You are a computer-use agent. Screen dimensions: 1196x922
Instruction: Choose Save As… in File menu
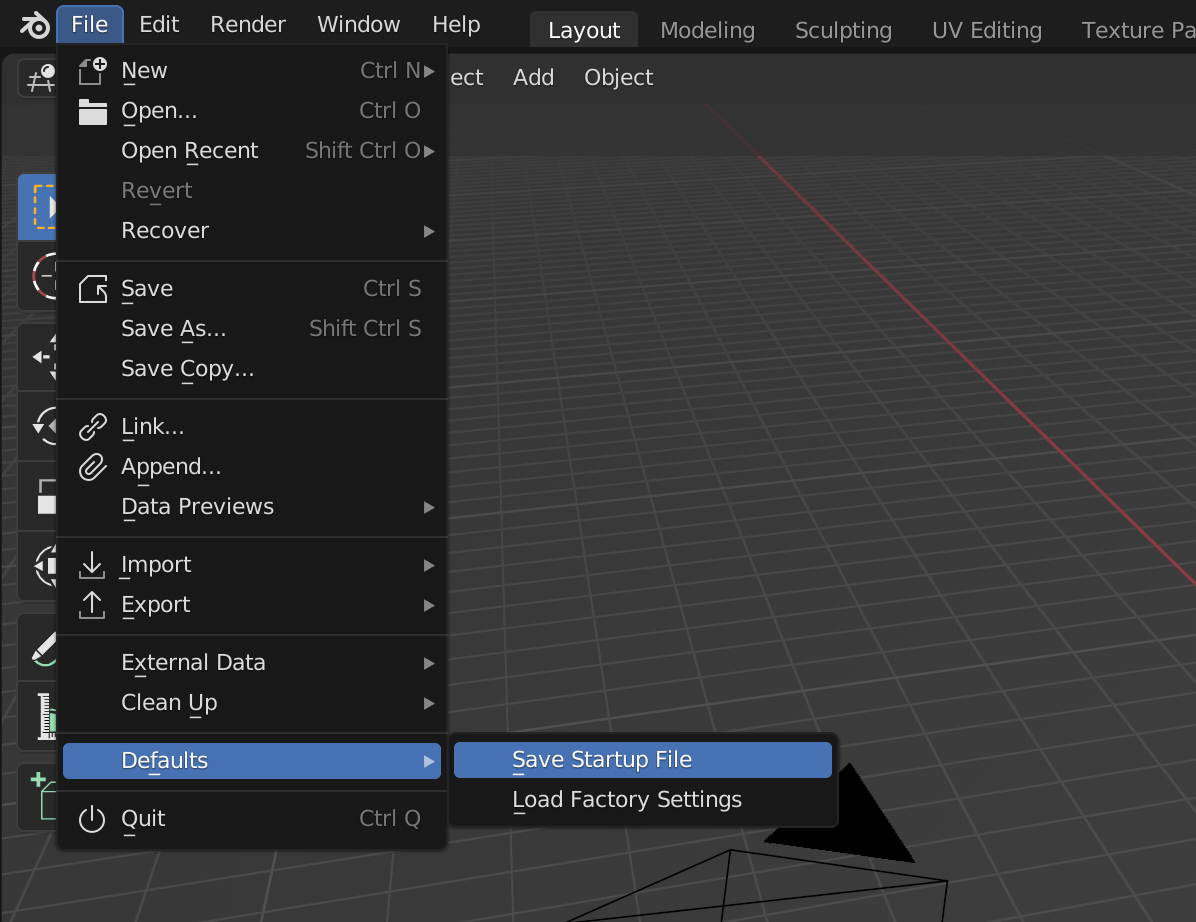(252, 329)
